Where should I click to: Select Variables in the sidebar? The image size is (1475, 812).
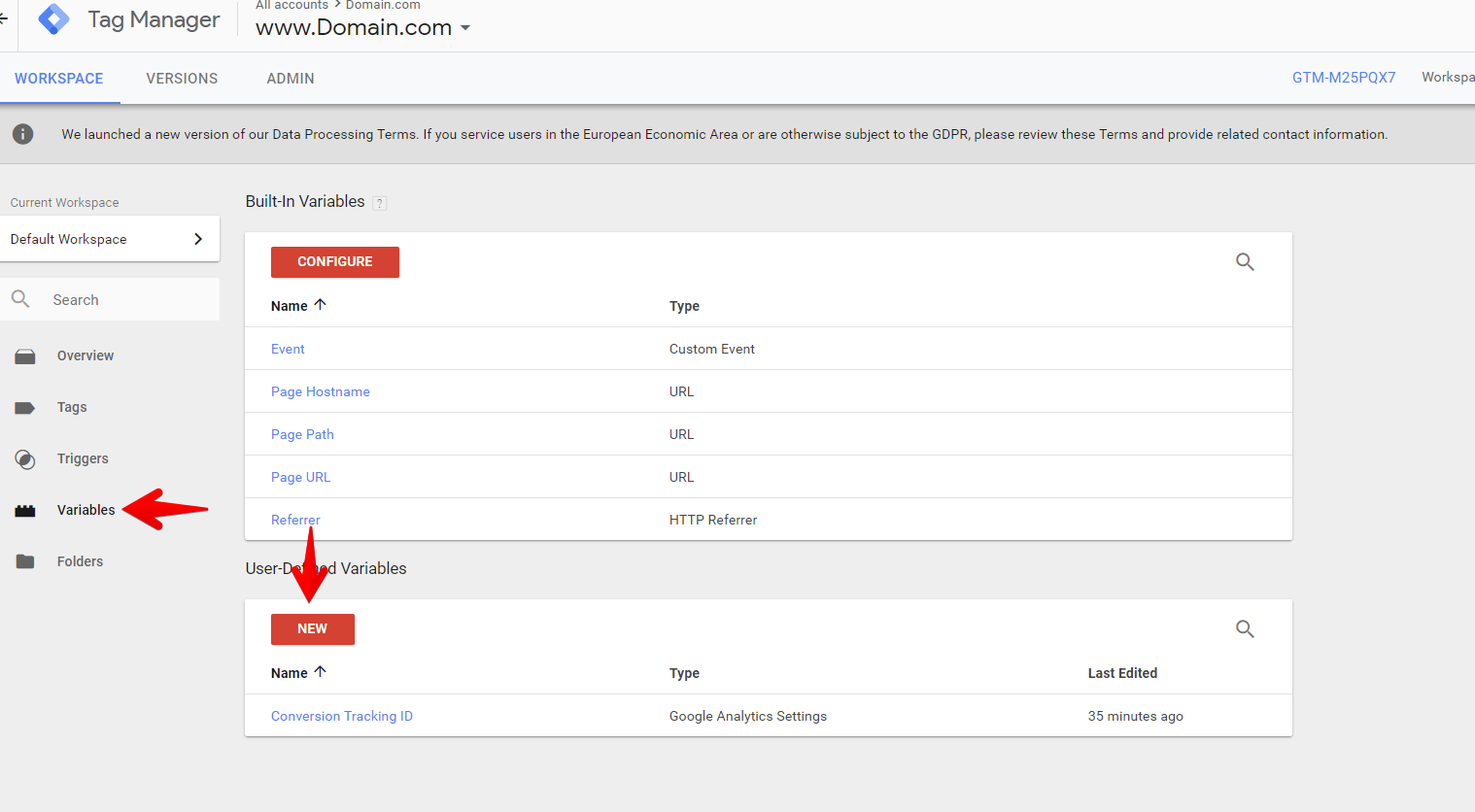(86, 510)
